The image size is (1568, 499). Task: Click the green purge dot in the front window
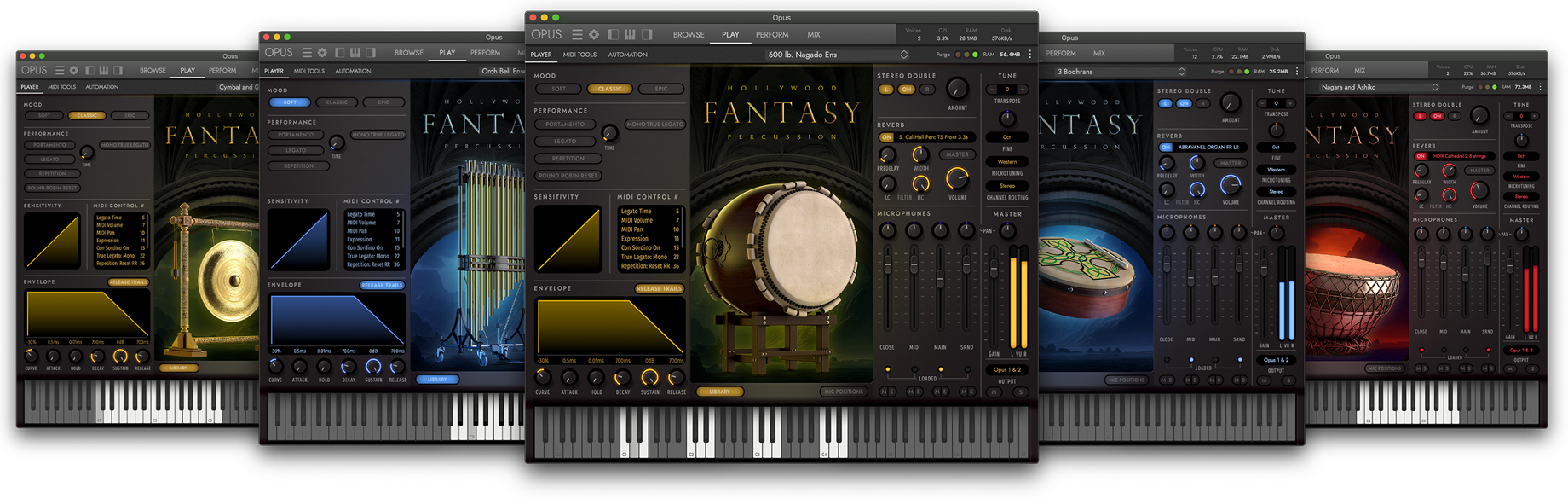(x=976, y=55)
